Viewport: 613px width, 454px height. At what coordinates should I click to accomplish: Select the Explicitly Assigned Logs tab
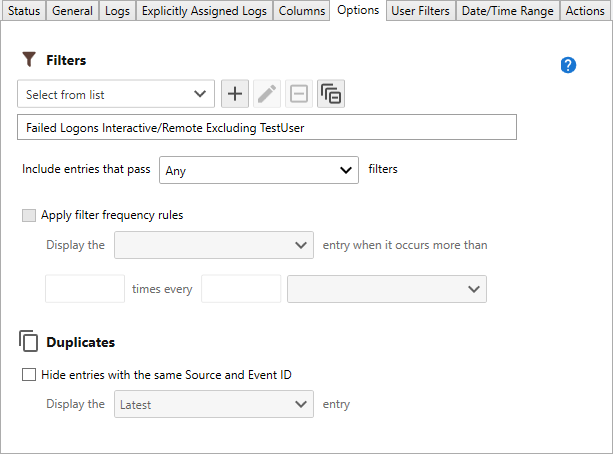(x=204, y=11)
